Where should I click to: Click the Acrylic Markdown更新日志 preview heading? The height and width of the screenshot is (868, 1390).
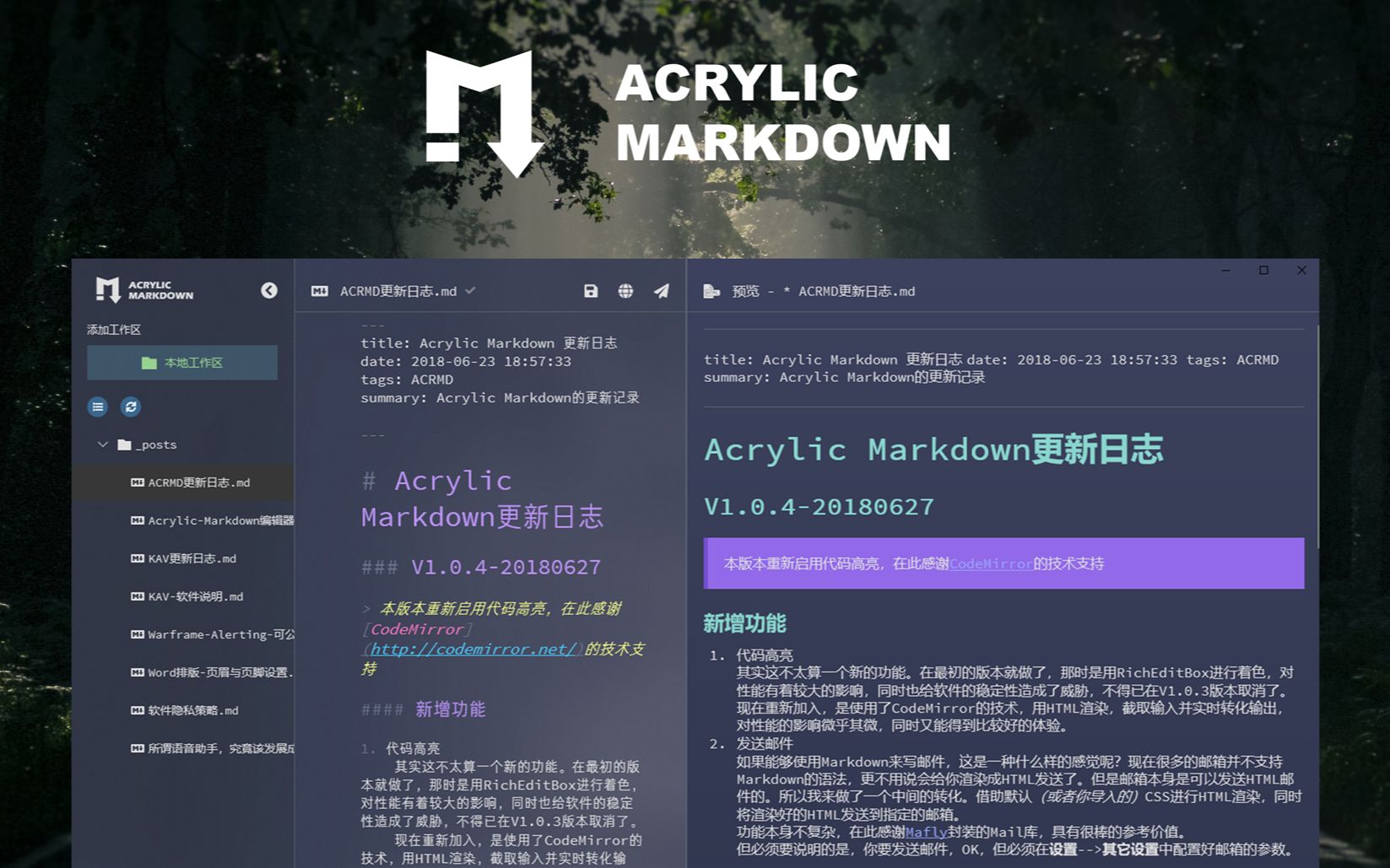[934, 449]
